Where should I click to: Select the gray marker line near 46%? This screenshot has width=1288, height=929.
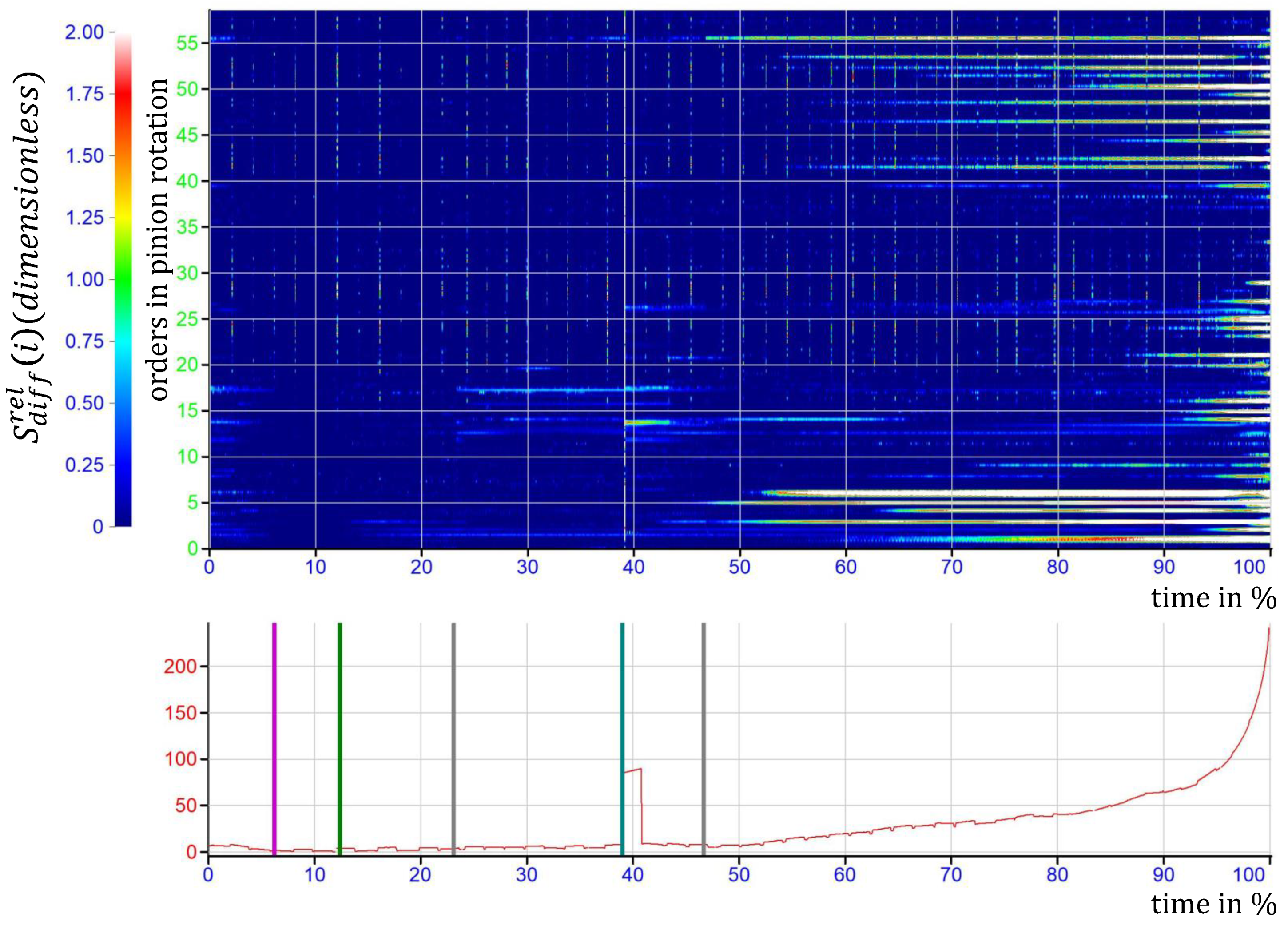click(x=703, y=739)
